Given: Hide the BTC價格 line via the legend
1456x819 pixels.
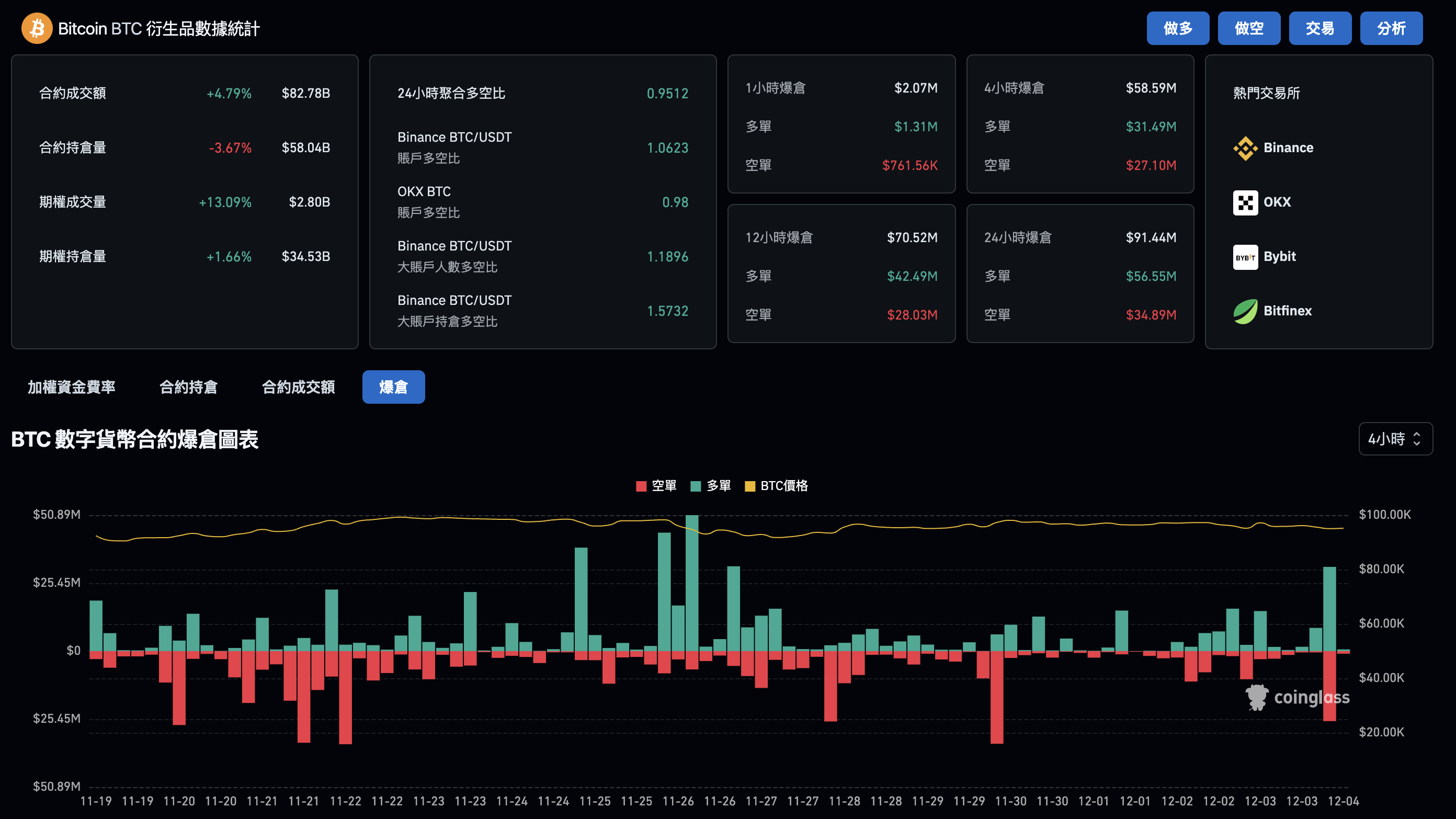Looking at the screenshot, I should pyautogui.click(x=777, y=485).
